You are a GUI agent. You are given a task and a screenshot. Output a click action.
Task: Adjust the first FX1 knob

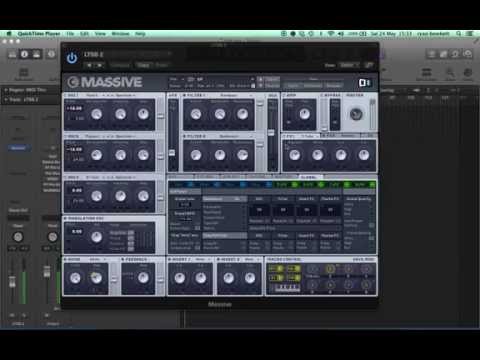(295, 155)
